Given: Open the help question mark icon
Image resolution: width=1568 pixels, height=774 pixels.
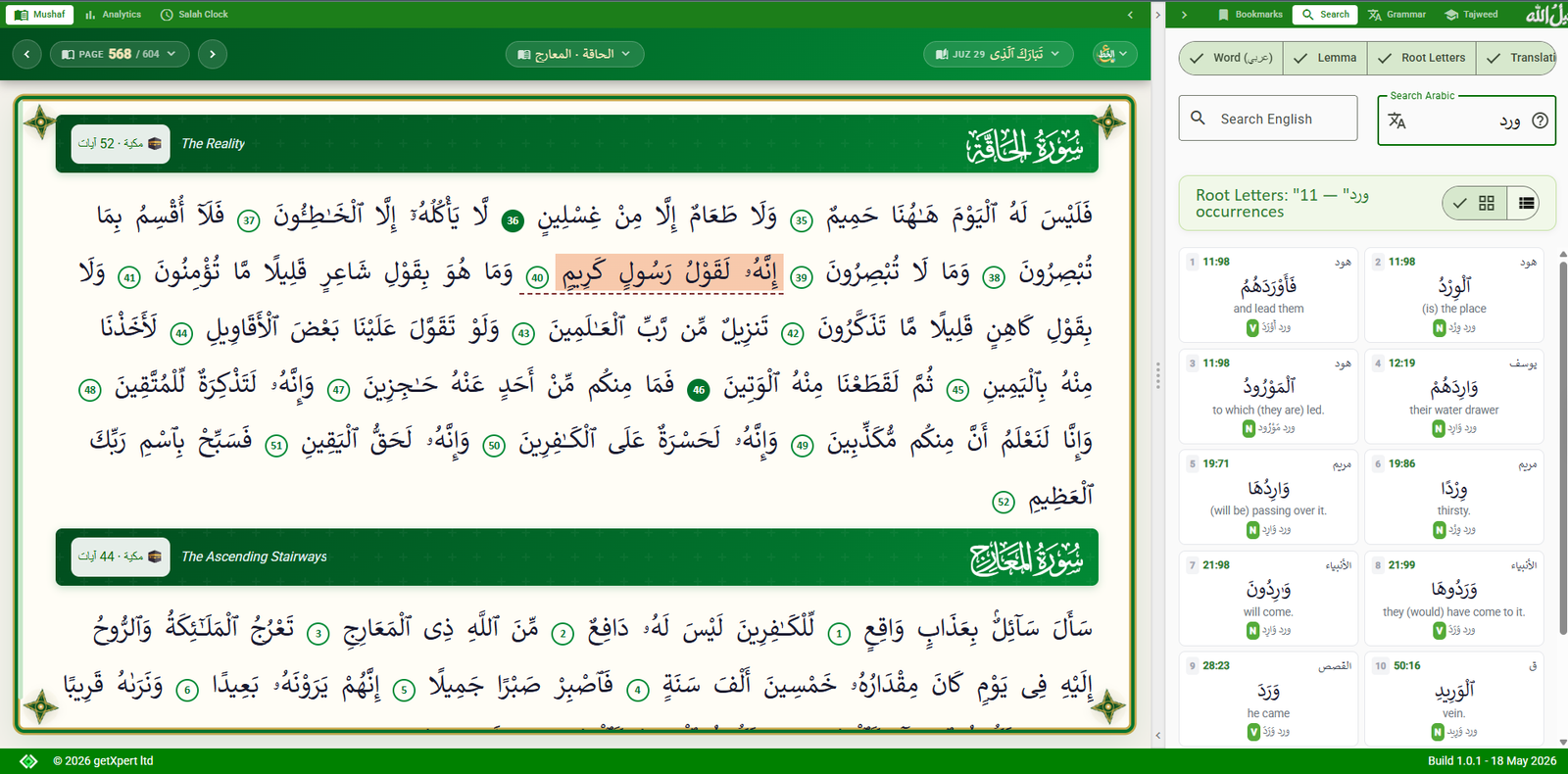Looking at the screenshot, I should click(x=1540, y=121).
